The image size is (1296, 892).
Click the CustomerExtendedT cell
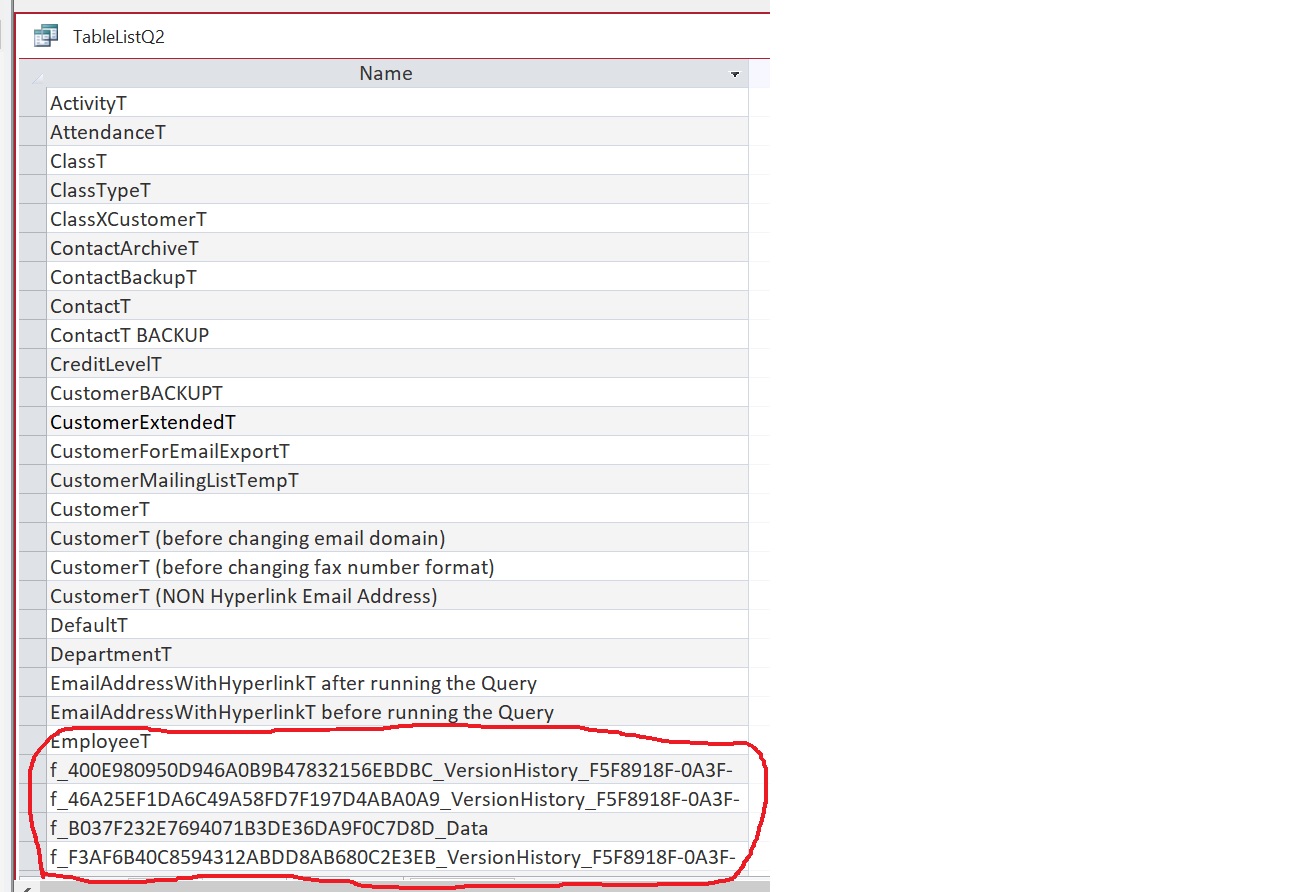[143, 422]
